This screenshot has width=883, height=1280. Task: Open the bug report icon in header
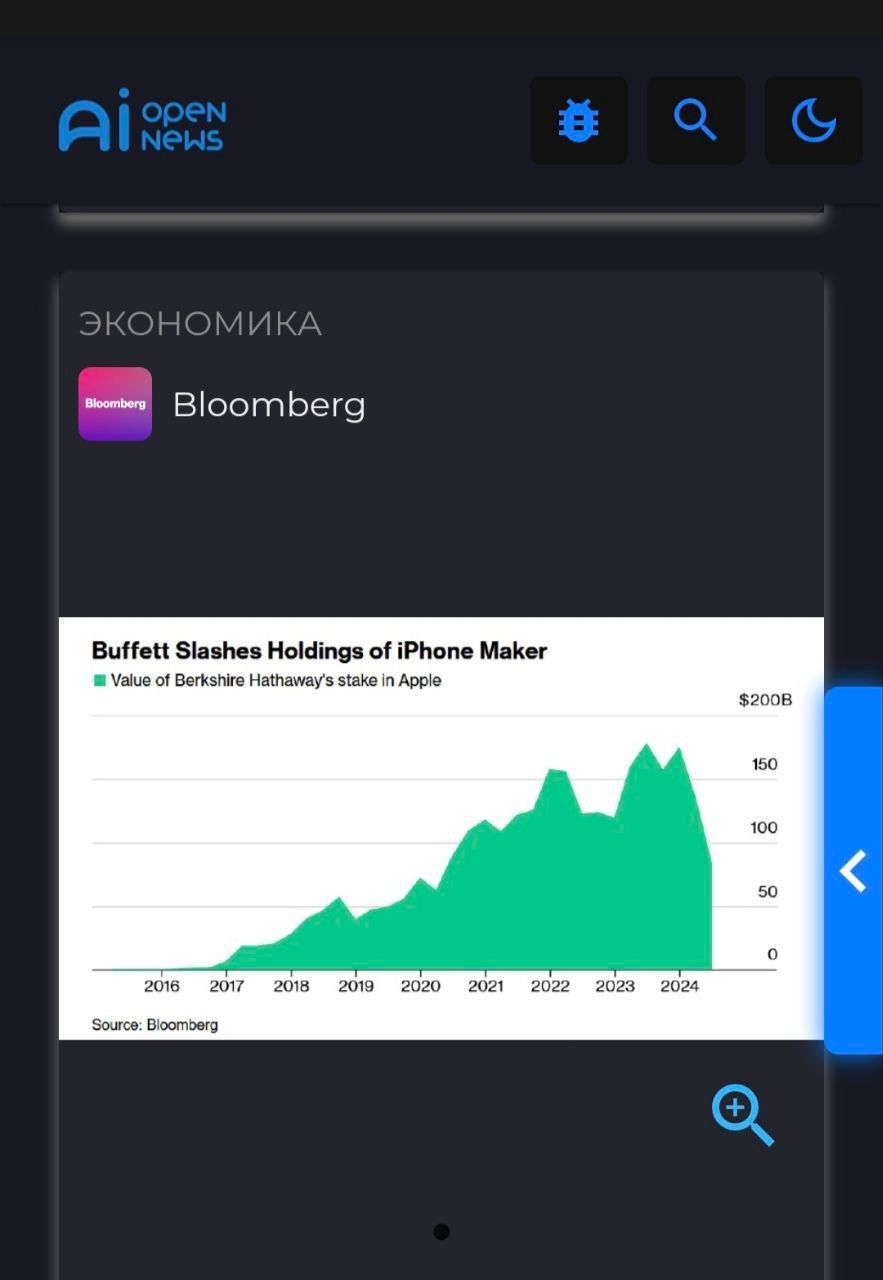[578, 120]
